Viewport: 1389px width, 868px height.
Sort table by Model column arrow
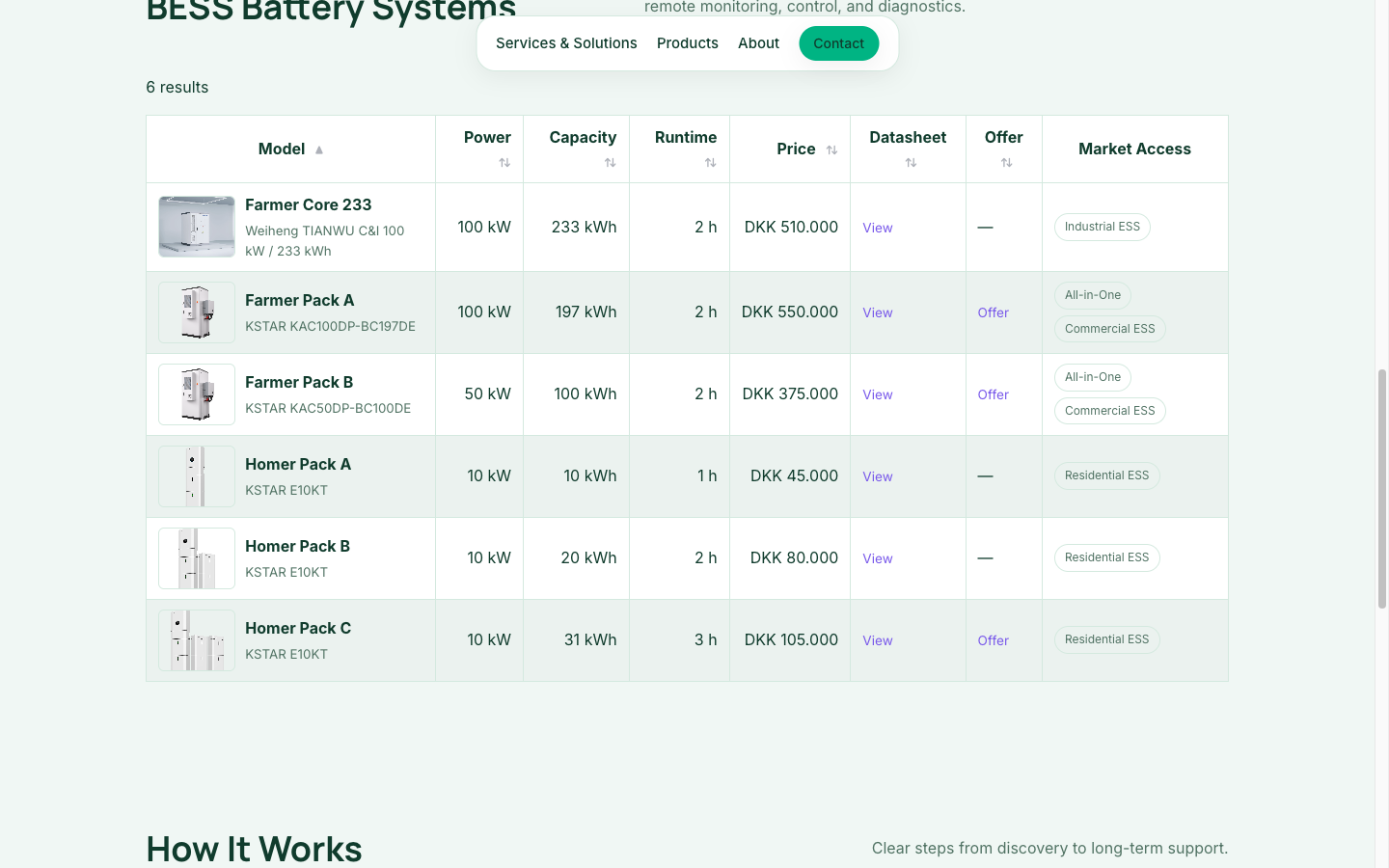click(319, 149)
